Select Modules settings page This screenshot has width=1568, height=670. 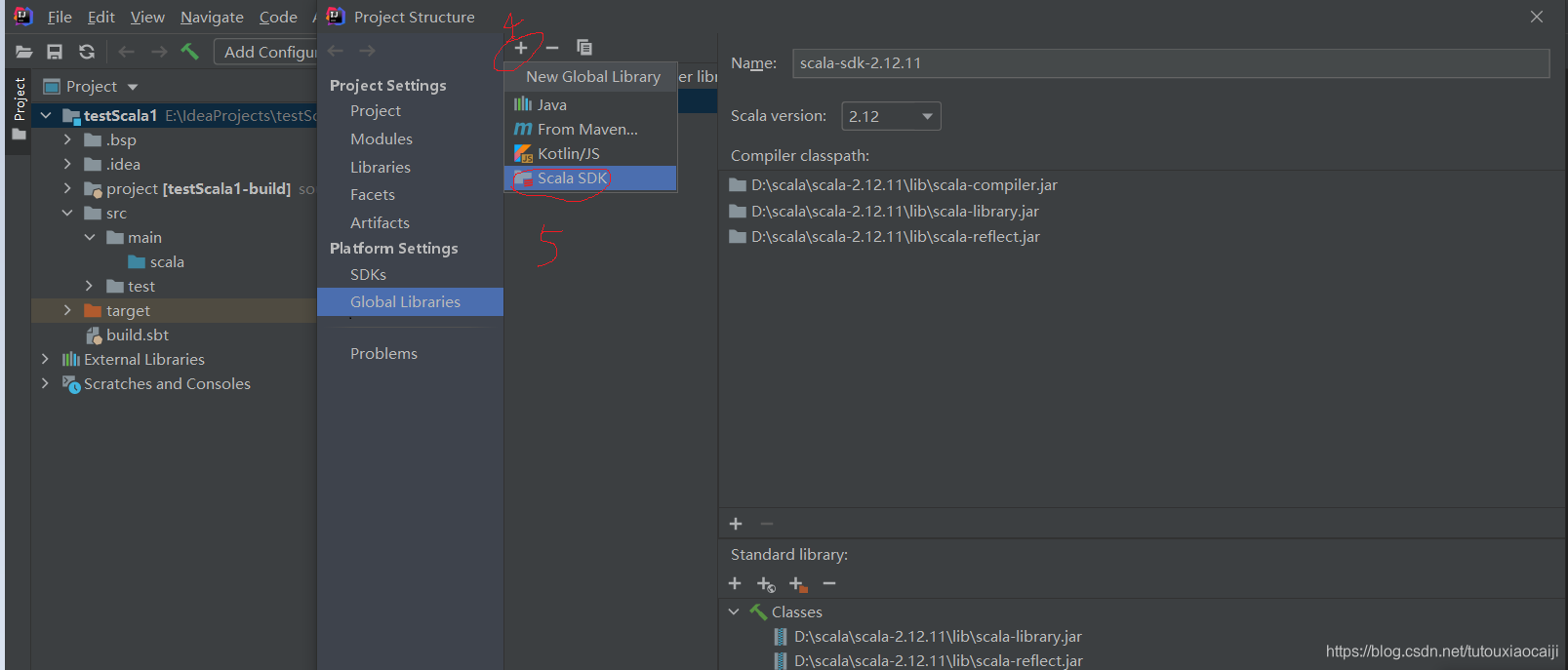[382, 139]
